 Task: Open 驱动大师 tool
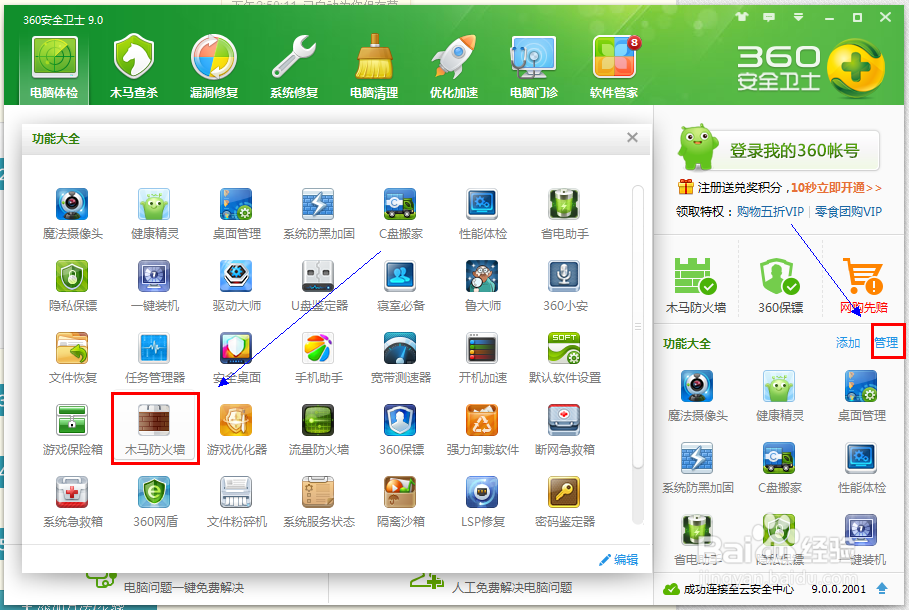[237, 286]
